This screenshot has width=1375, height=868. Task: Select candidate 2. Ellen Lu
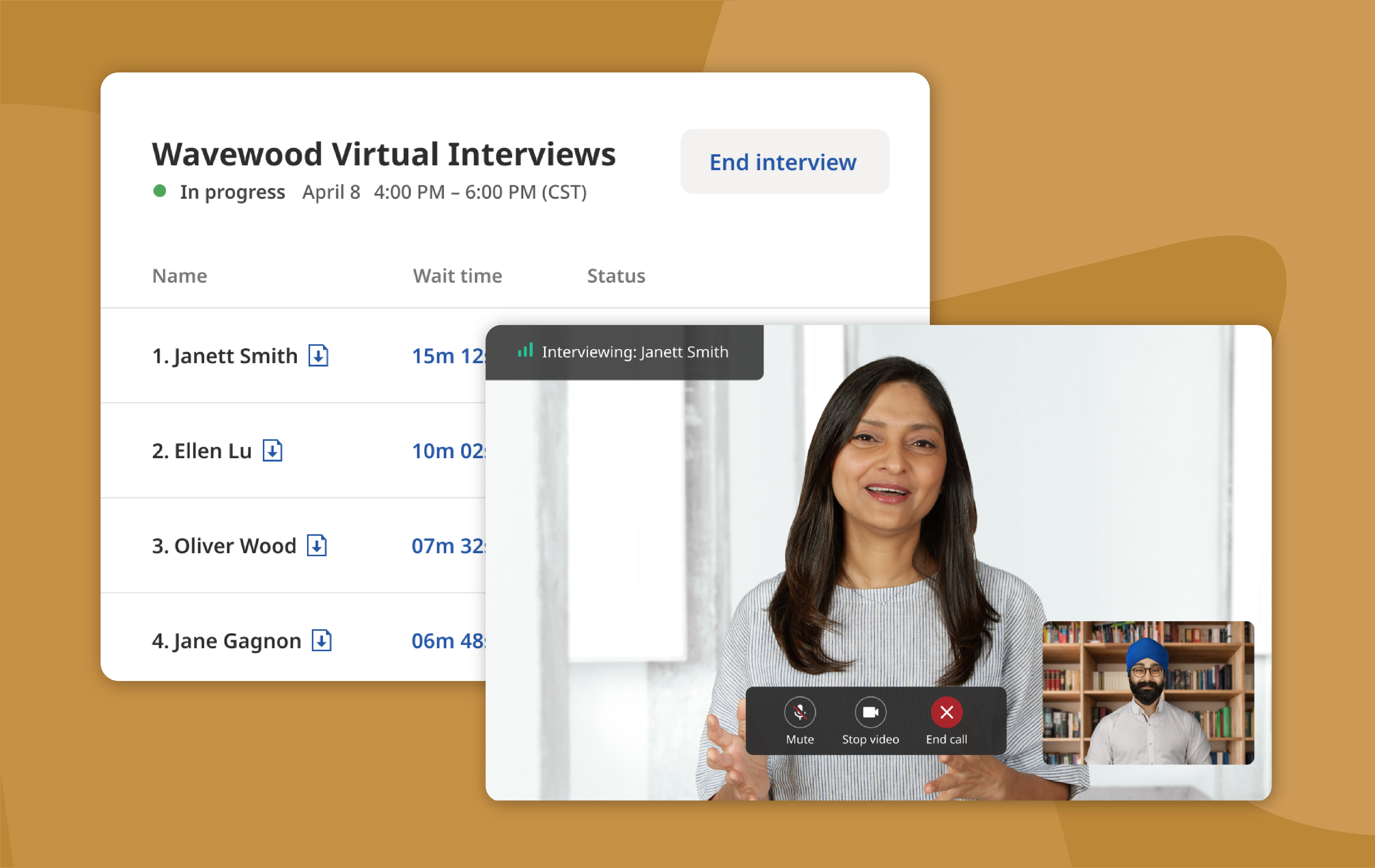[x=201, y=451]
